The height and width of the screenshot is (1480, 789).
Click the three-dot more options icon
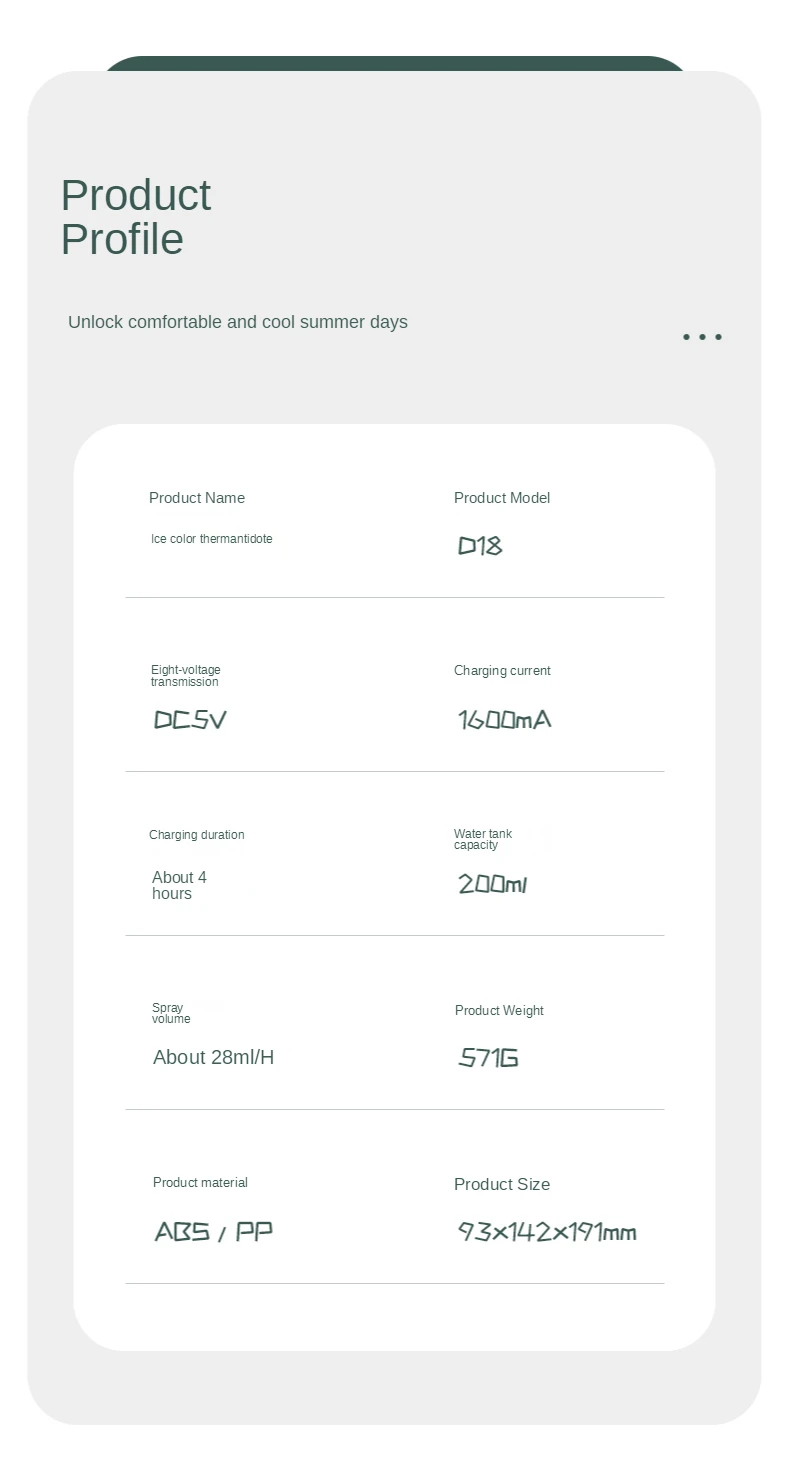point(702,337)
